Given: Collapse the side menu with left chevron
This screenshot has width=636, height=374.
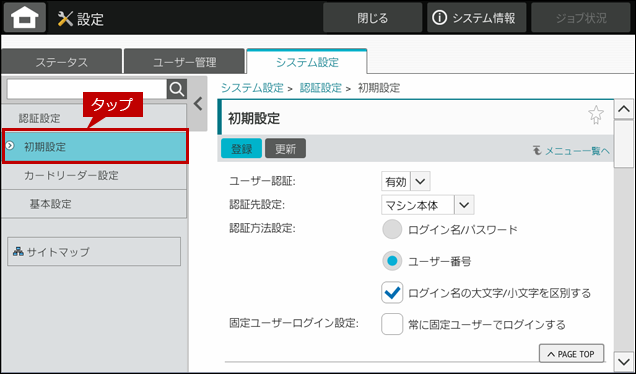Looking at the screenshot, I should pyautogui.click(x=198, y=104).
